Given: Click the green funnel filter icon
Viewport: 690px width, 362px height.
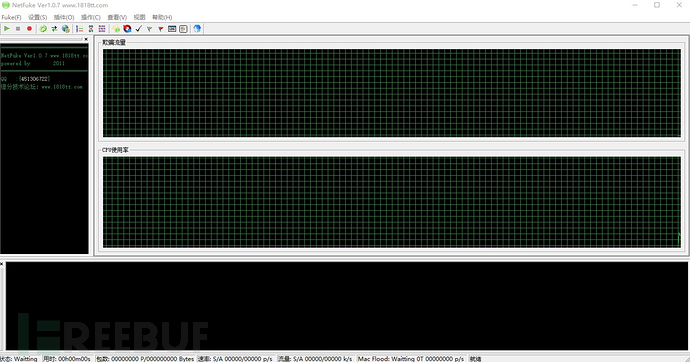Looking at the screenshot, I should tap(150, 29).
